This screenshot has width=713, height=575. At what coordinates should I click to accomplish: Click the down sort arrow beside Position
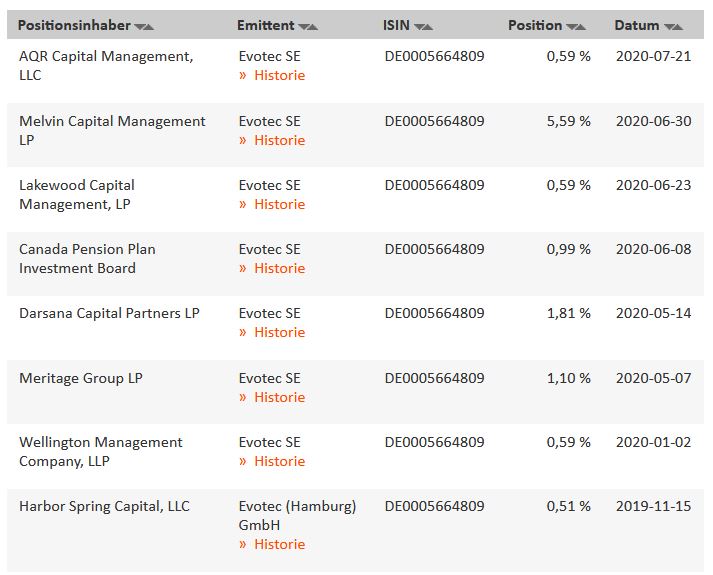(571, 27)
